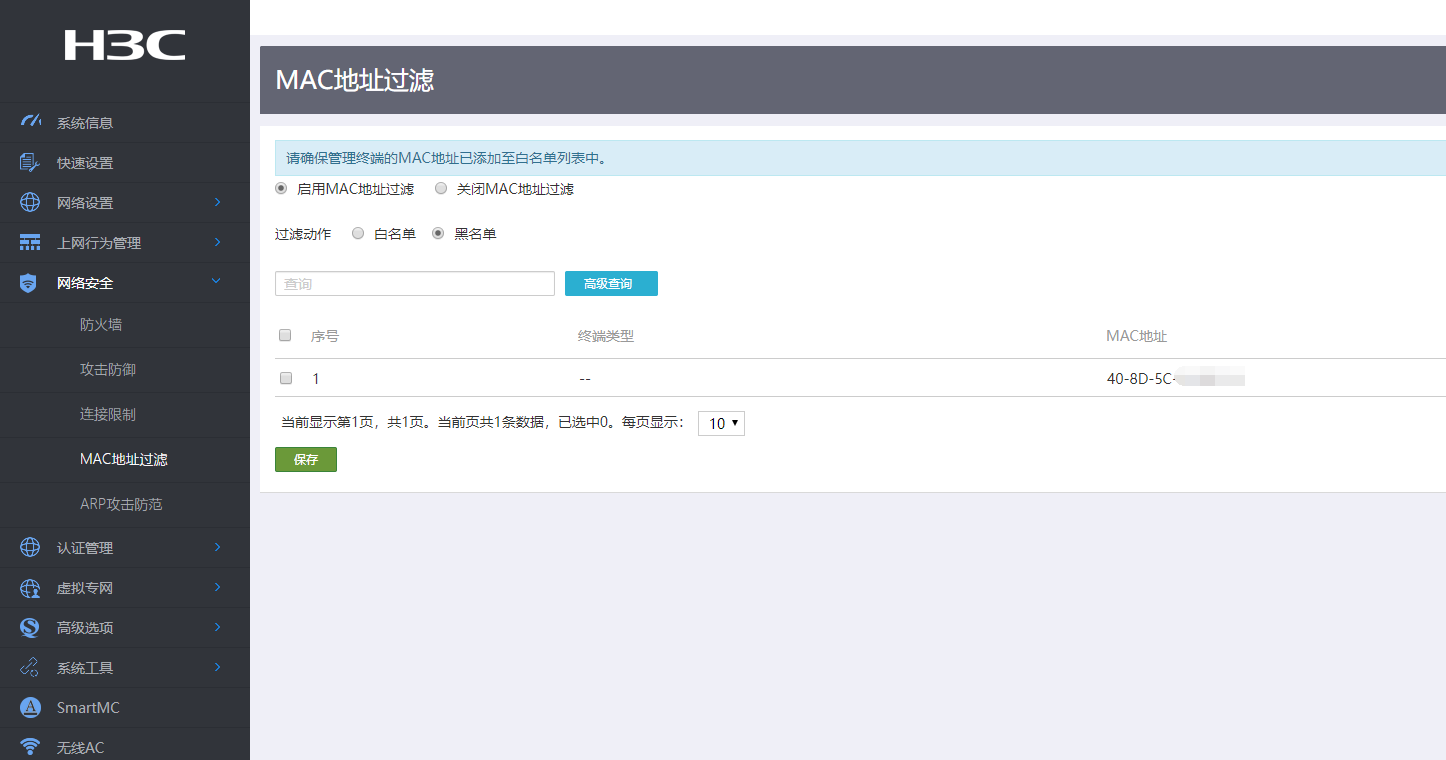The width and height of the screenshot is (1446, 760).
Task: Click the 系统工具 icon
Action: 30,668
